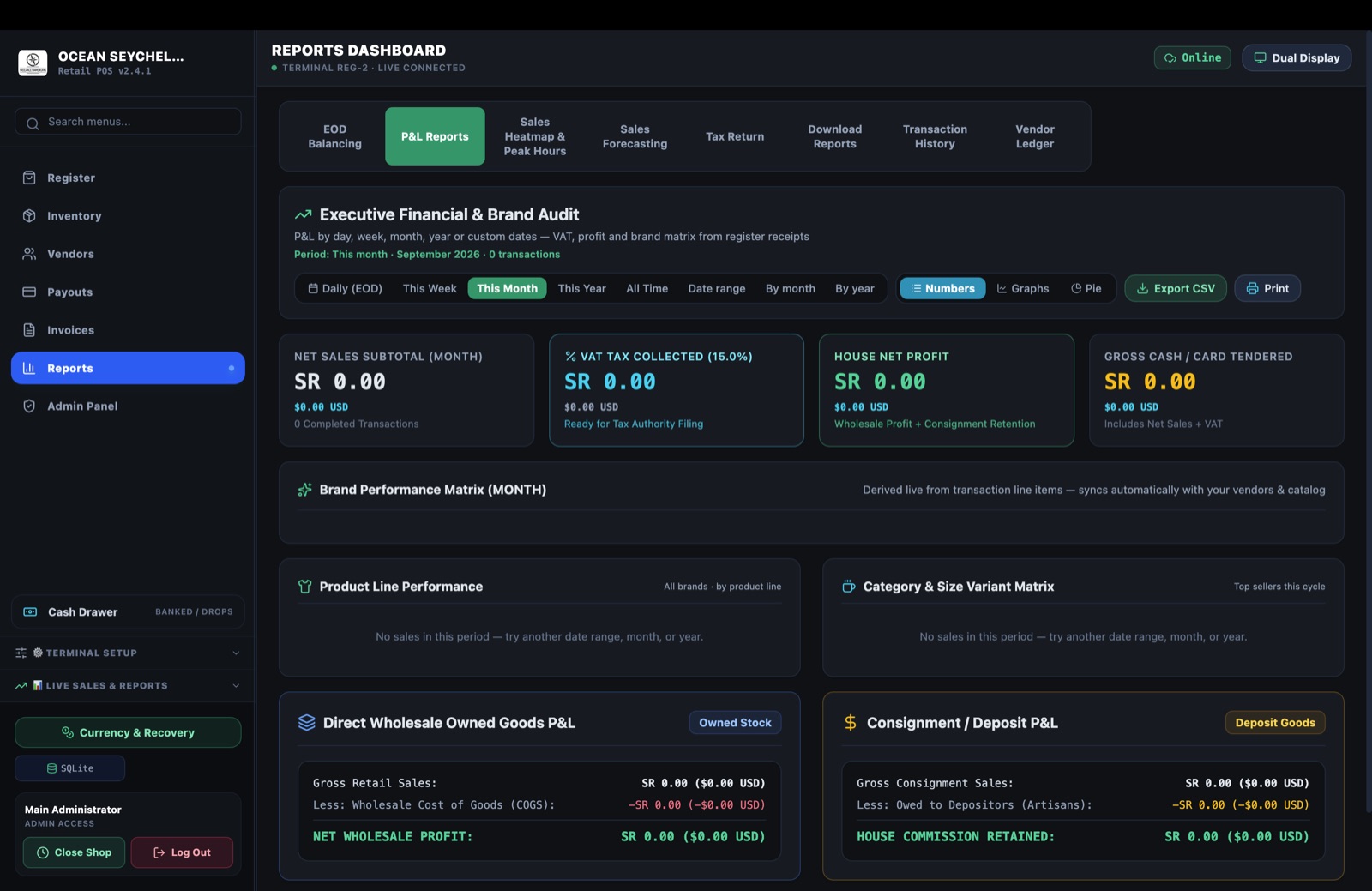The image size is (1372, 891).
Task: Open the Vendor Ledger tab
Action: point(1035,136)
